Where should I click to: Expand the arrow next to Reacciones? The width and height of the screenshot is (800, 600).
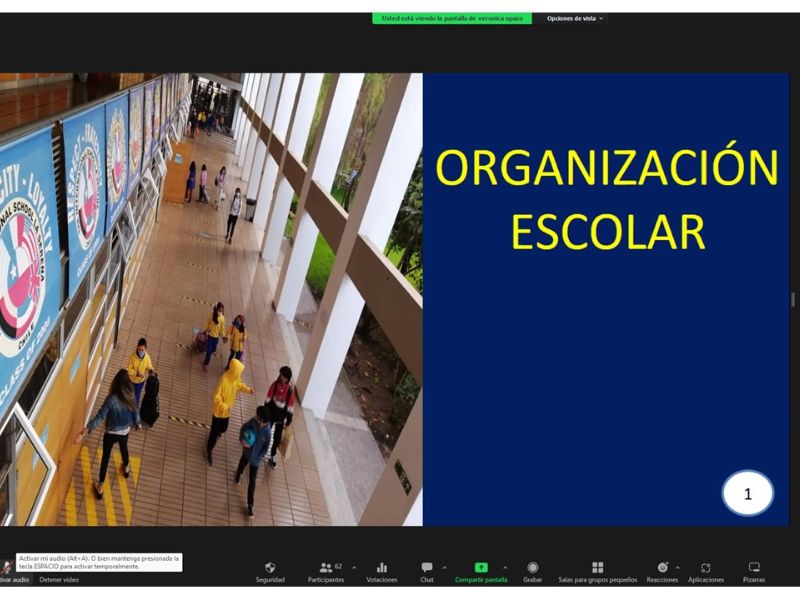click(678, 567)
